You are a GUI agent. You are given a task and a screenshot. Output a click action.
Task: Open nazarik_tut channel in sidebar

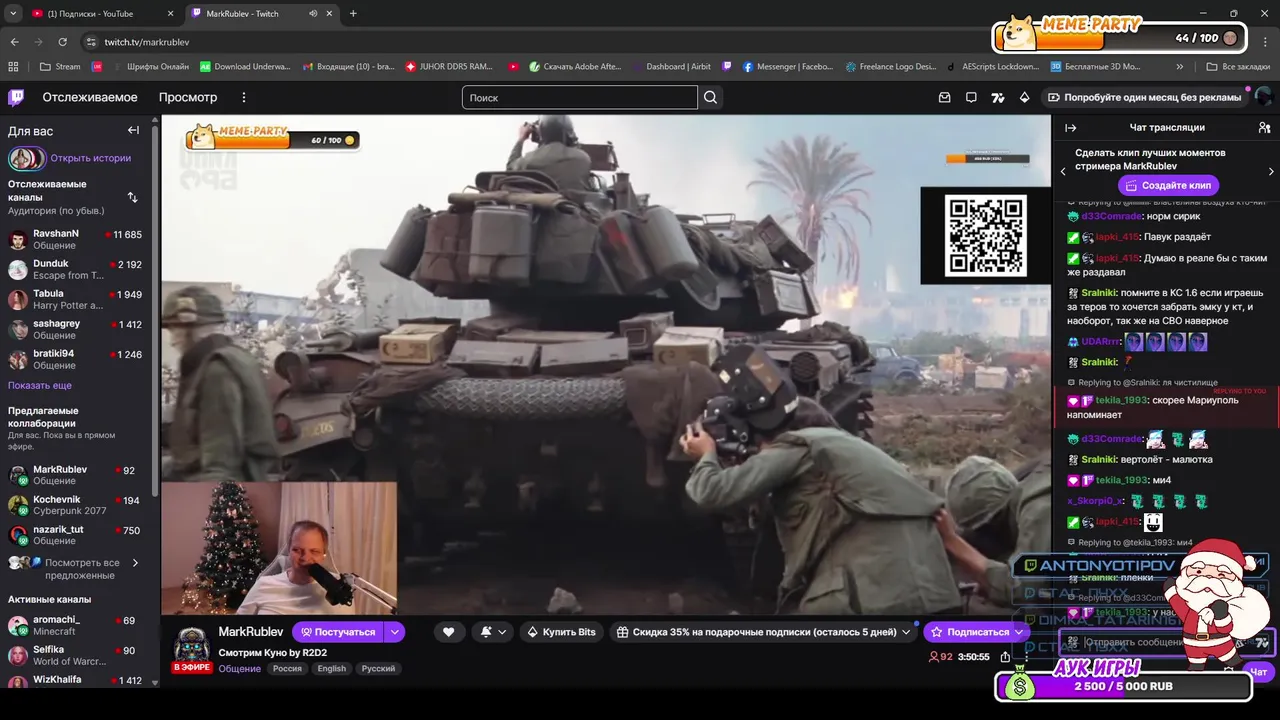tap(75, 535)
